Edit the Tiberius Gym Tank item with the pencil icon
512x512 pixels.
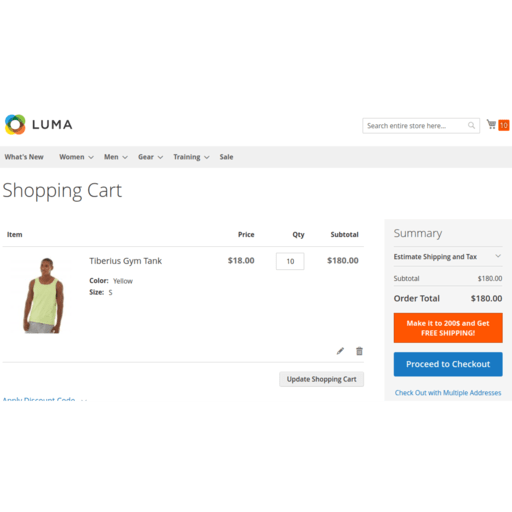pos(340,351)
